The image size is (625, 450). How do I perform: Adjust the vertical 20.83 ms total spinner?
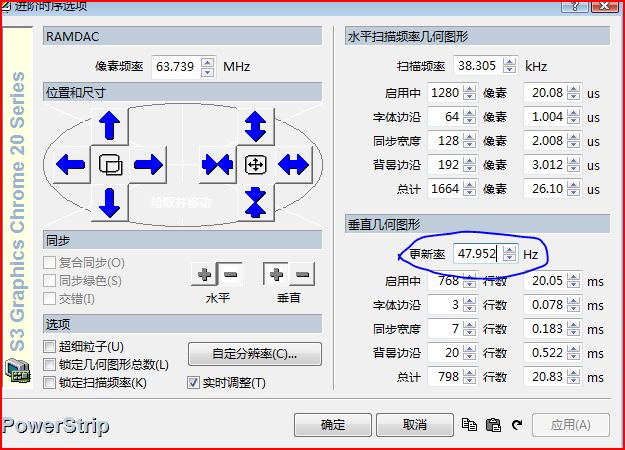(x=574, y=377)
